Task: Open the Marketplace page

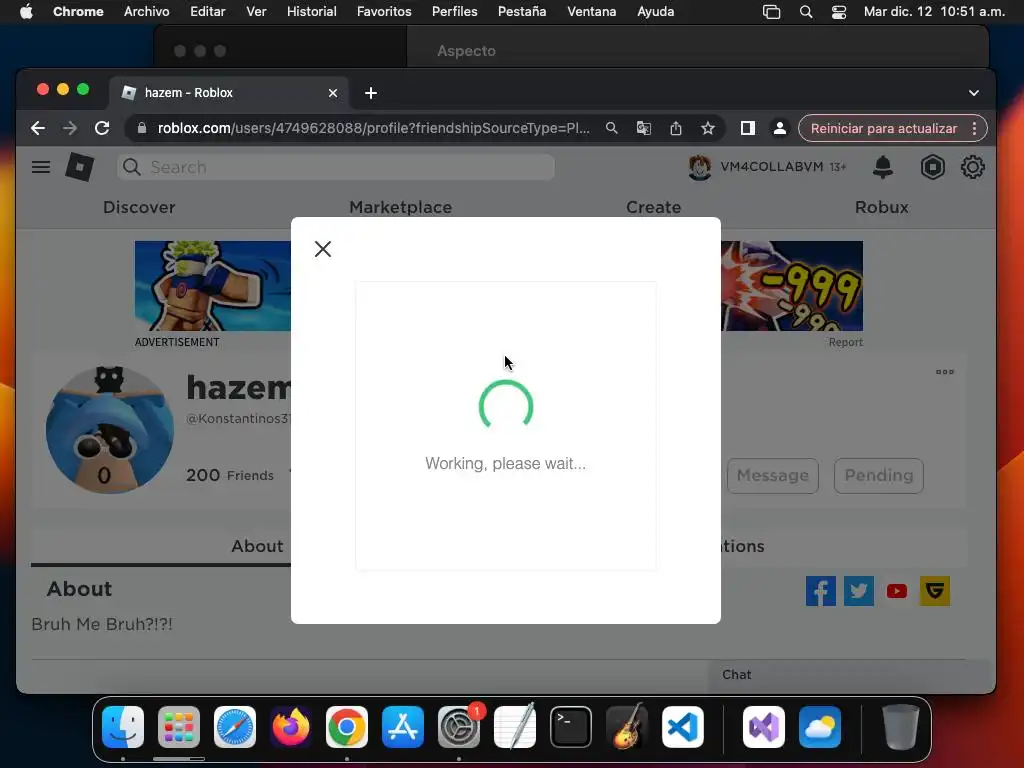Action: (x=400, y=208)
